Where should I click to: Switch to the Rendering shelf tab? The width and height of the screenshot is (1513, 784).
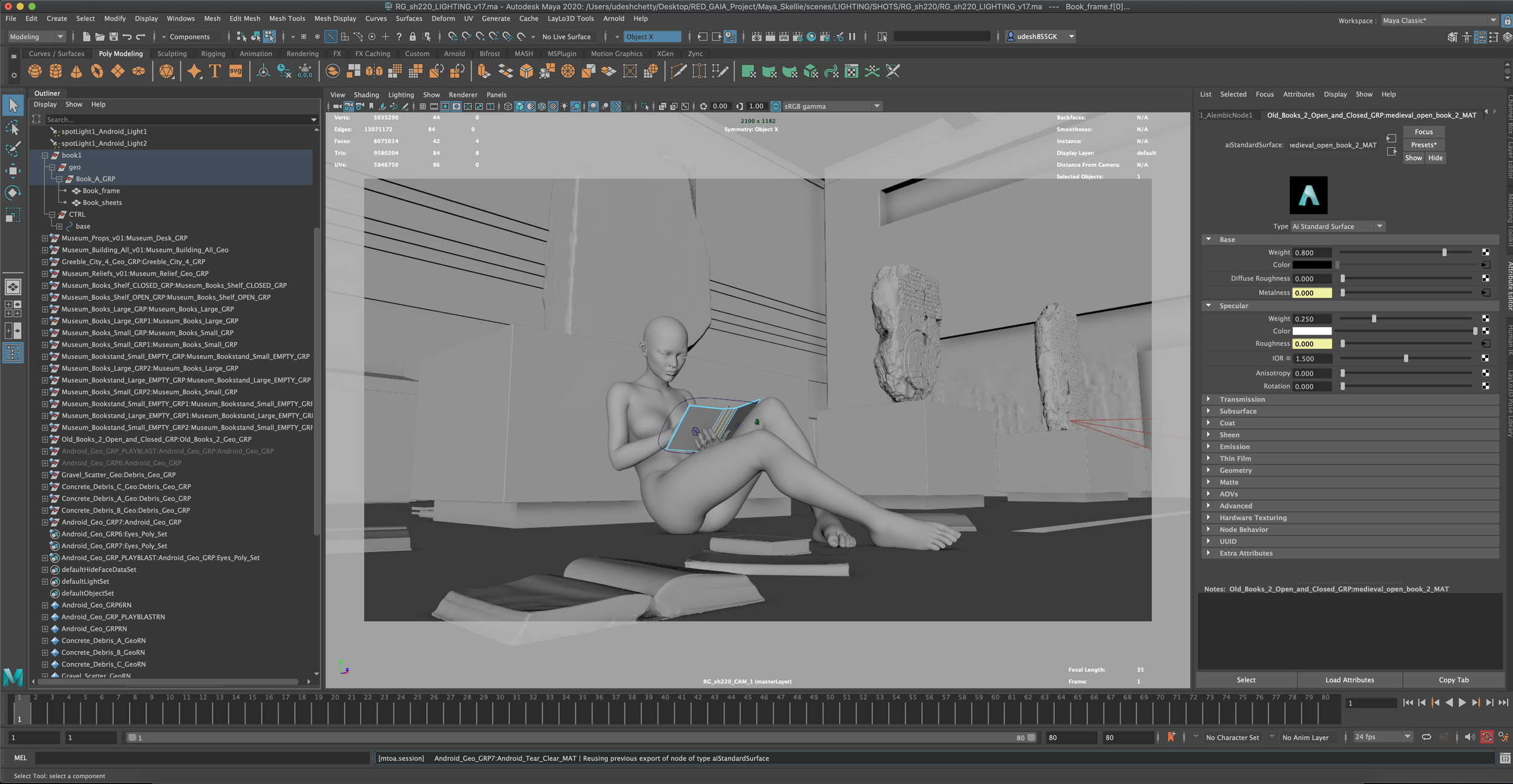302,54
